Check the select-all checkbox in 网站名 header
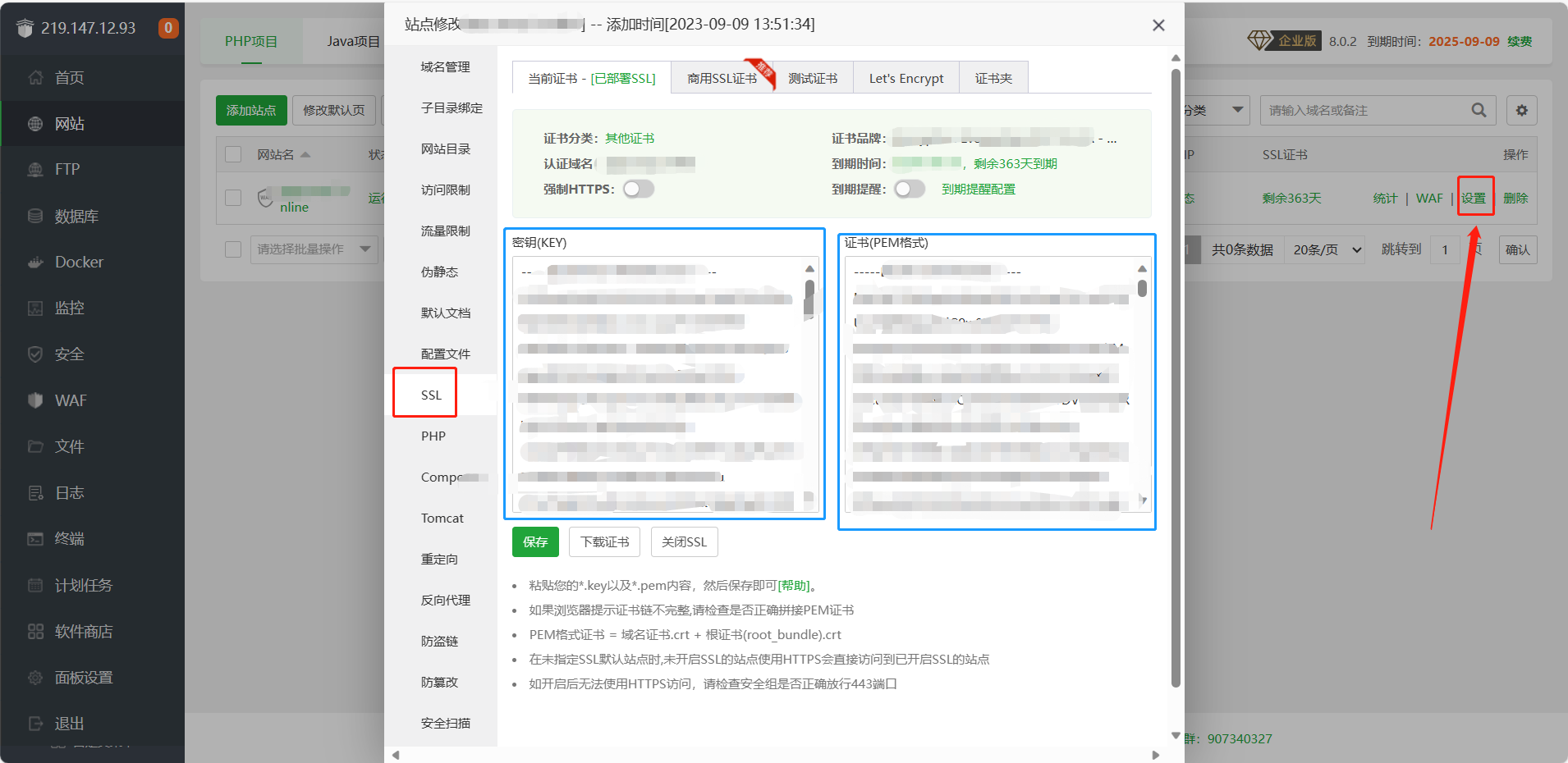1568x763 pixels. [233, 154]
